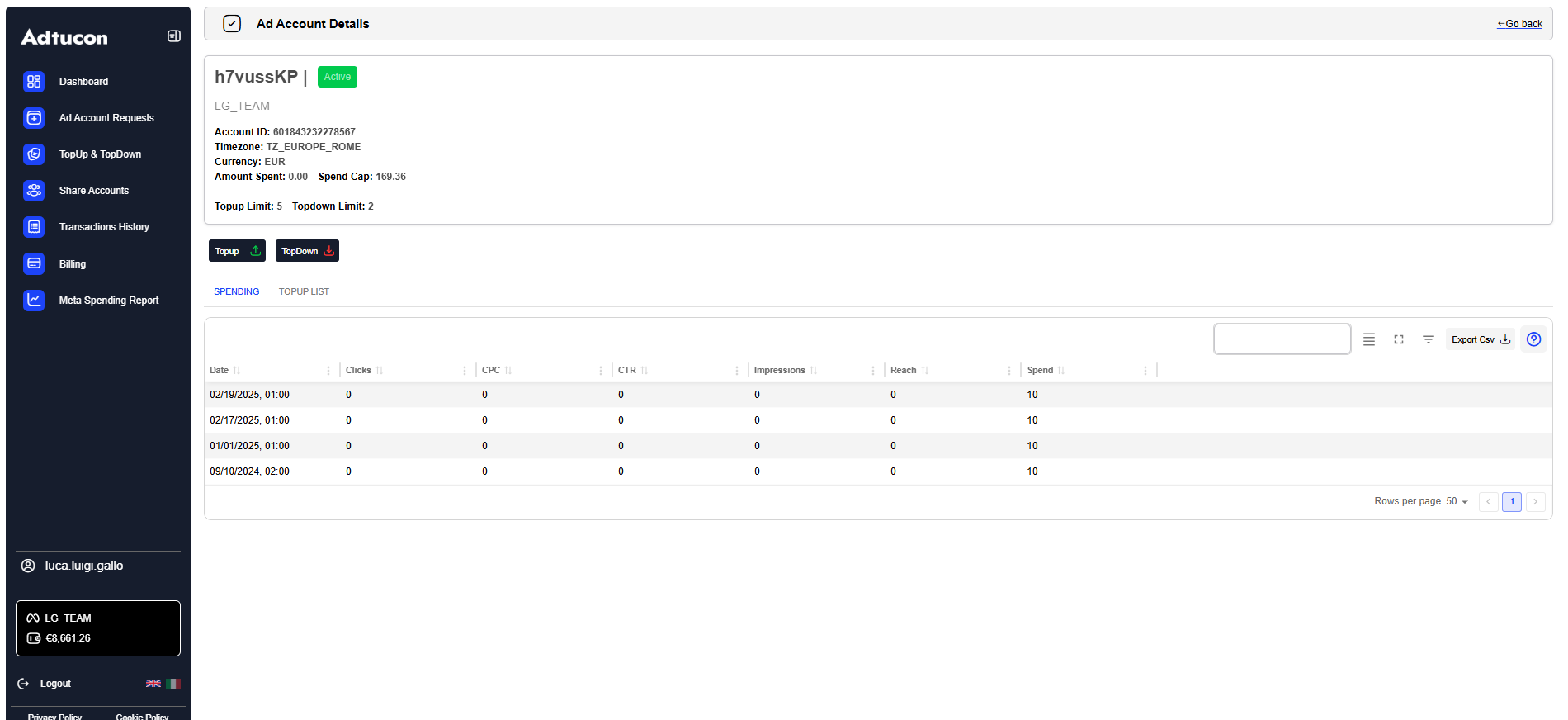Open the table filter icon
The height and width of the screenshot is (720, 1568).
tap(1429, 339)
